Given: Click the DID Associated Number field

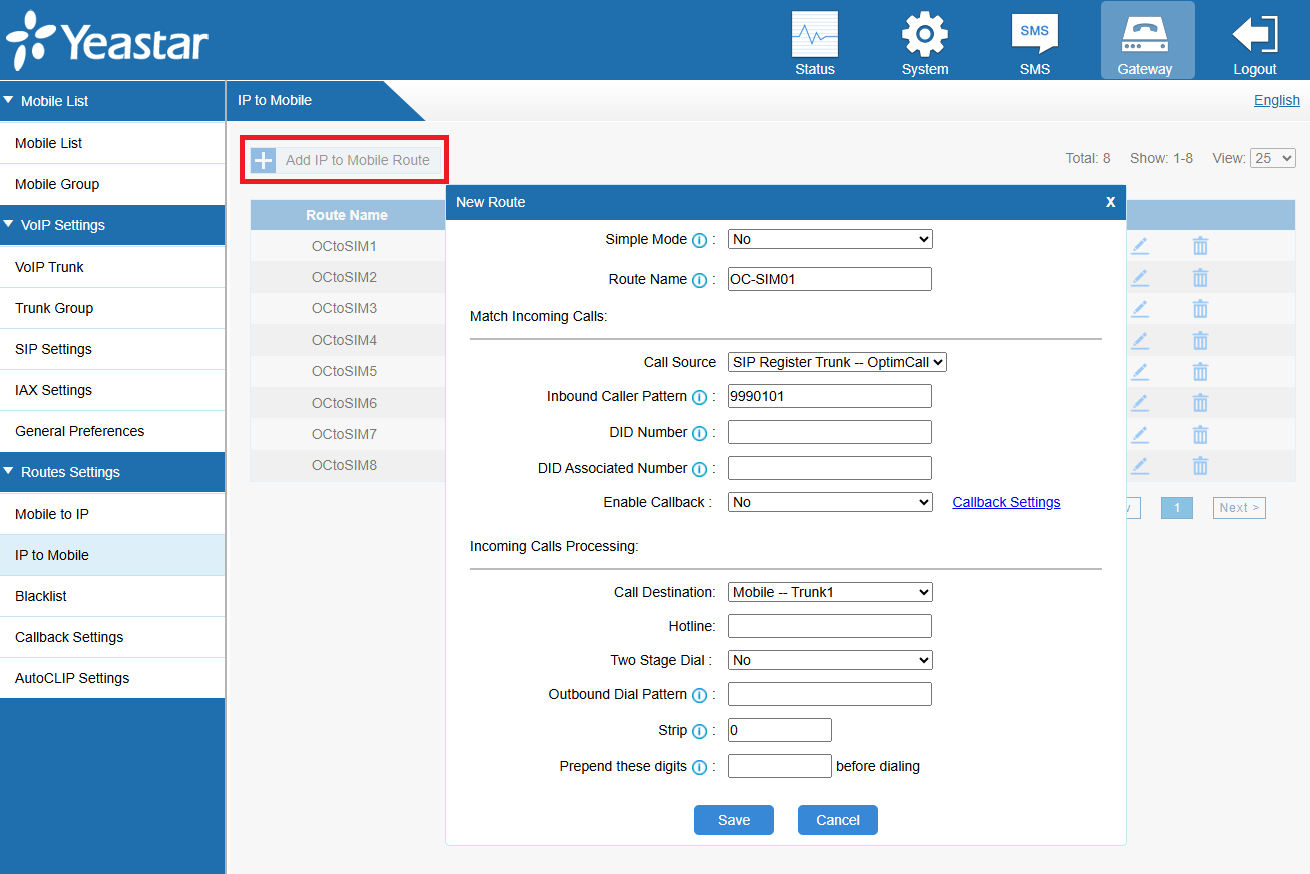Looking at the screenshot, I should [830, 468].
